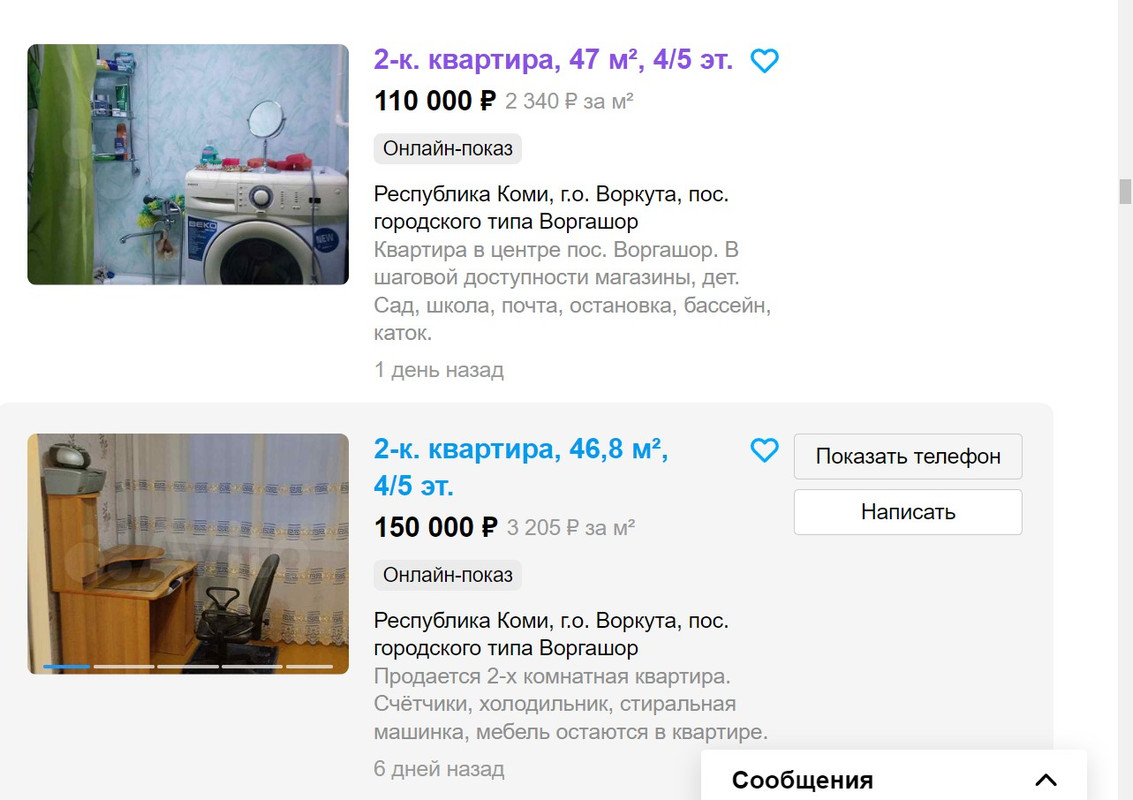Click the page vertical scrollbar thumb

[x=1124, y=192]
